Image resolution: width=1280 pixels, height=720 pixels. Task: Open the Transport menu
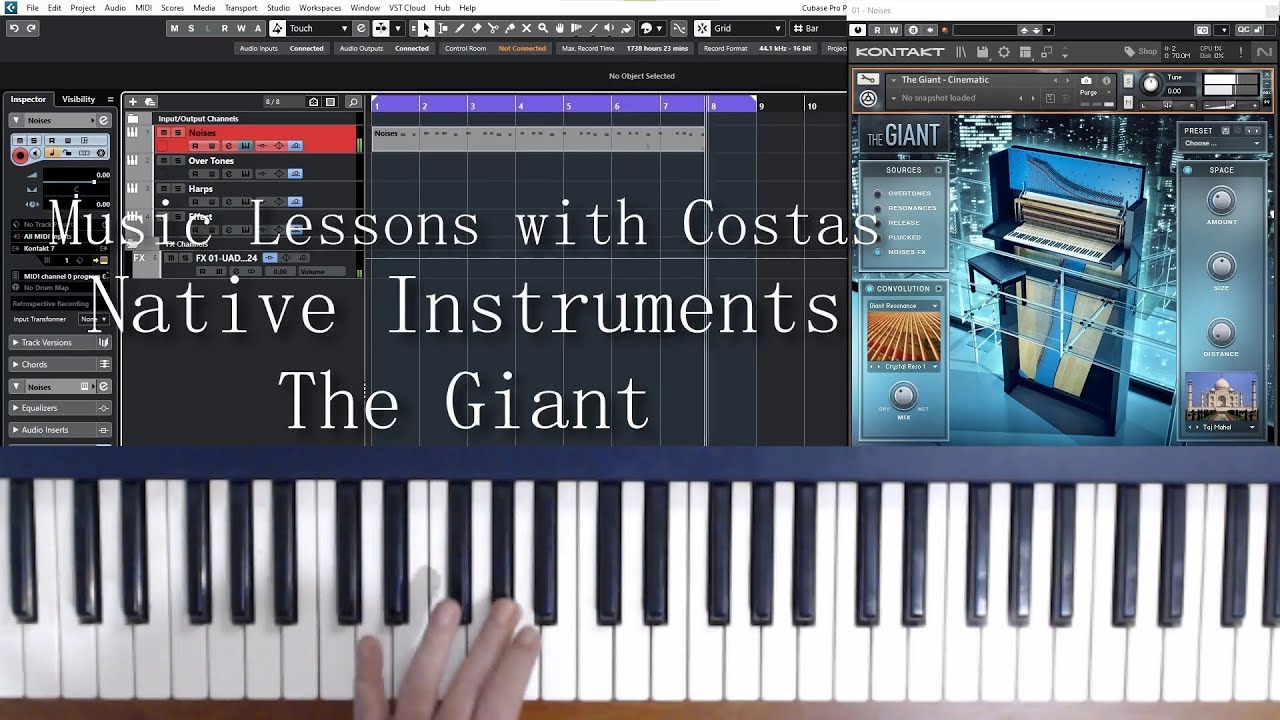tap(240, 8)
